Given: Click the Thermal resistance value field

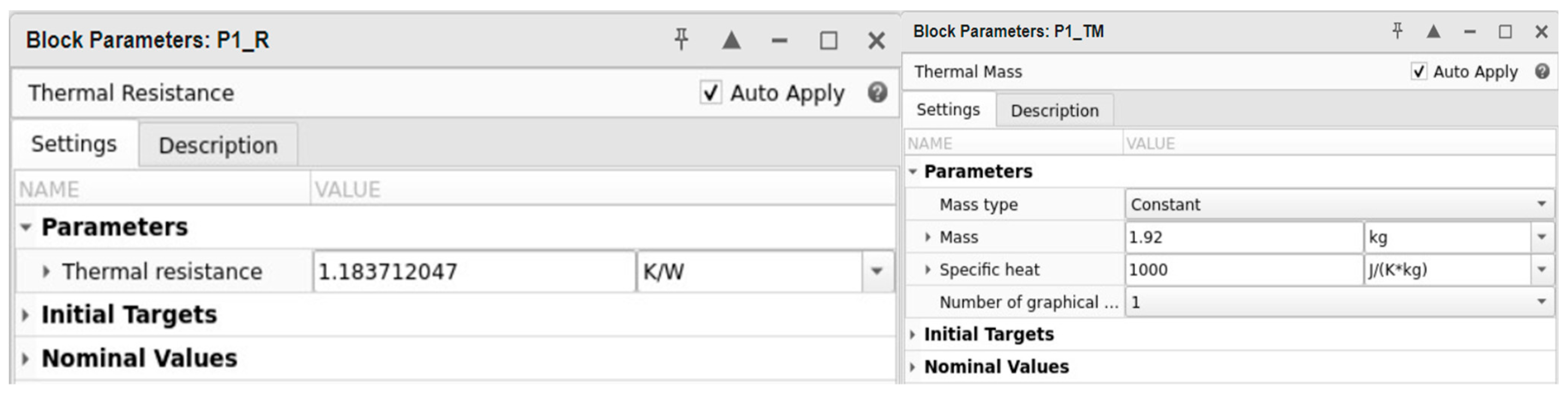Looking at the screenshot, I should click(x=474, y=271).
